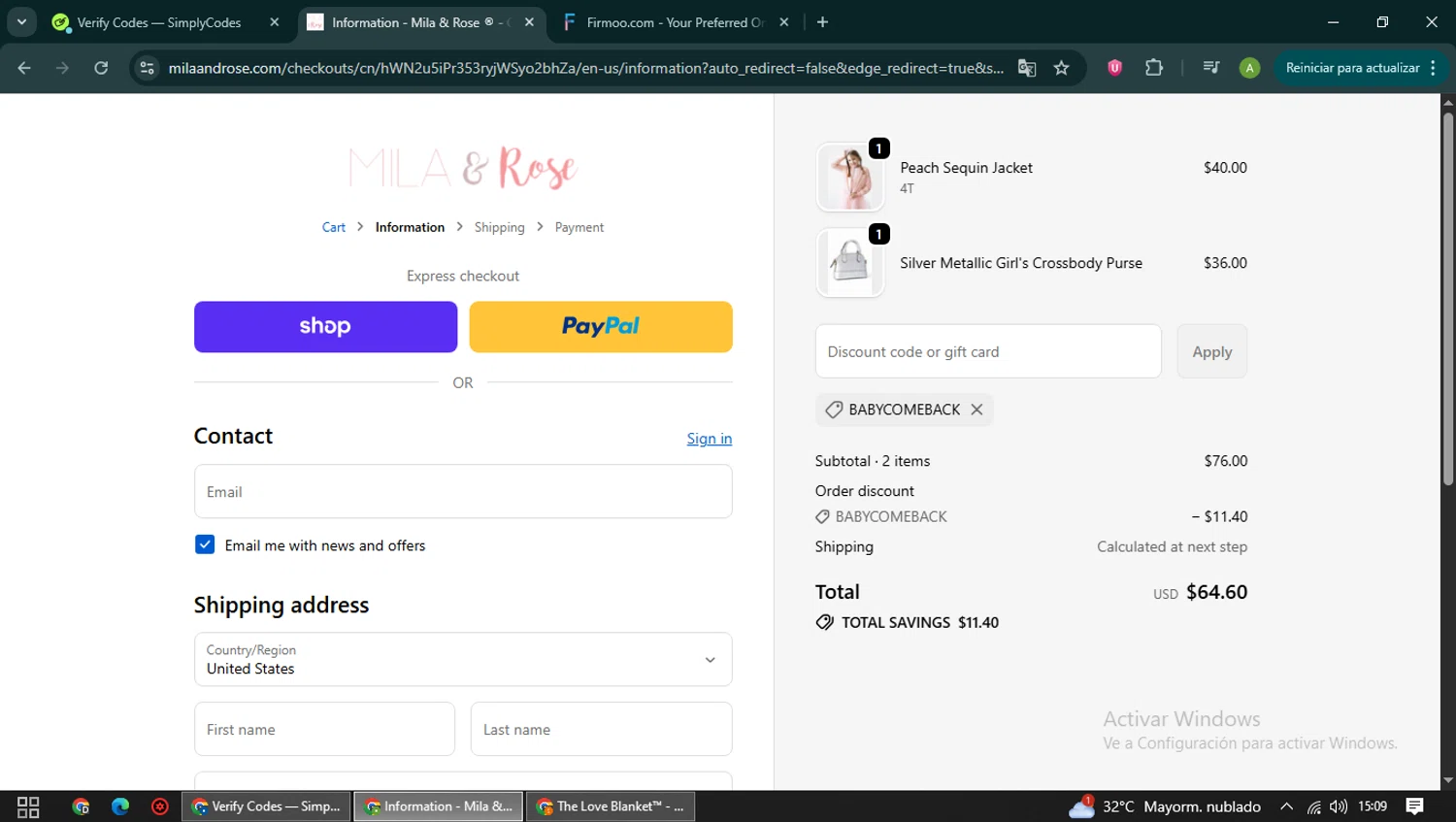Switch to The Love Blanket taskbar window
1456x822 pixels.
pos(611,806)
